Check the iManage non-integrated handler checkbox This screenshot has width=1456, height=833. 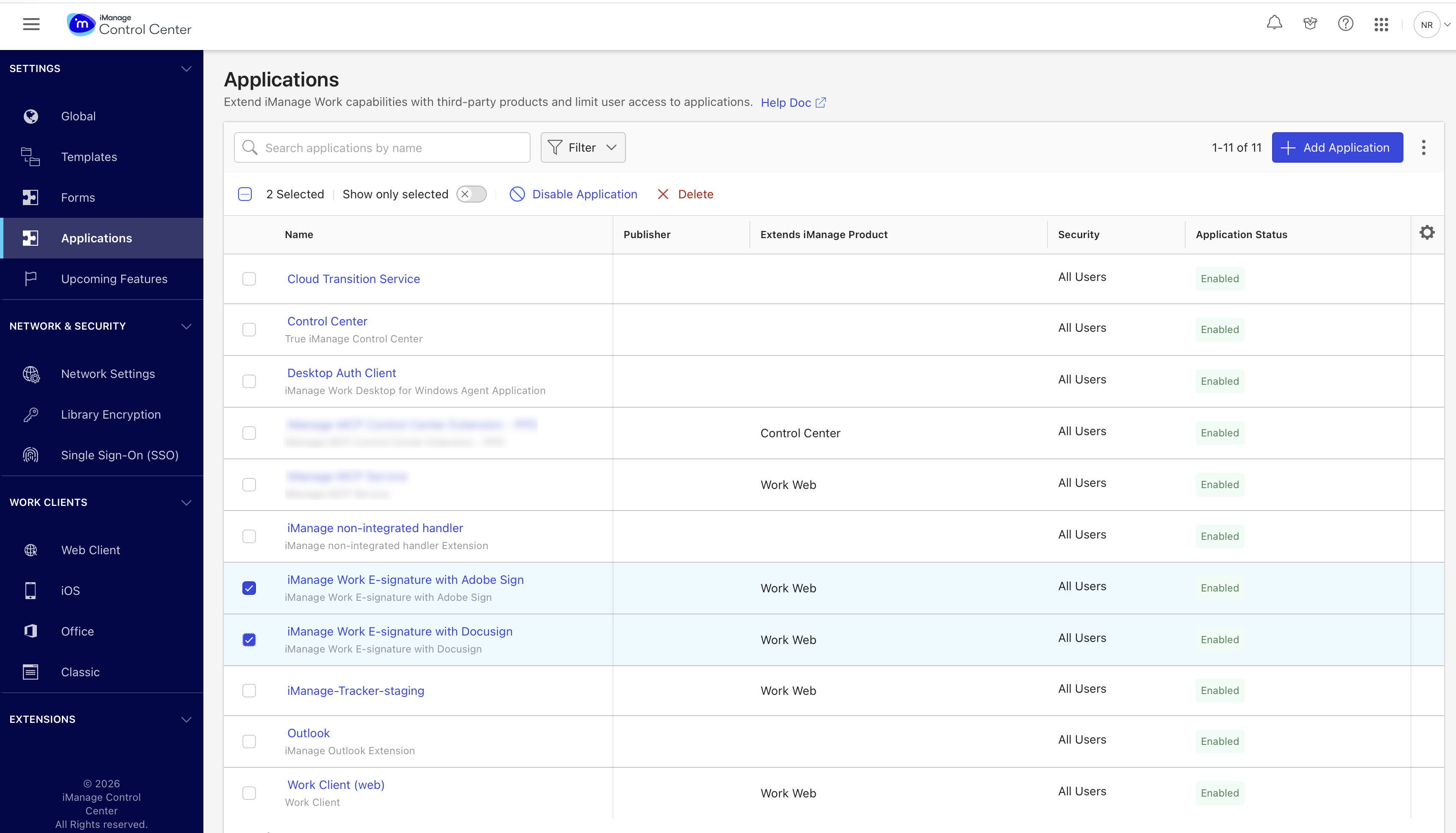tap(250, 537)
